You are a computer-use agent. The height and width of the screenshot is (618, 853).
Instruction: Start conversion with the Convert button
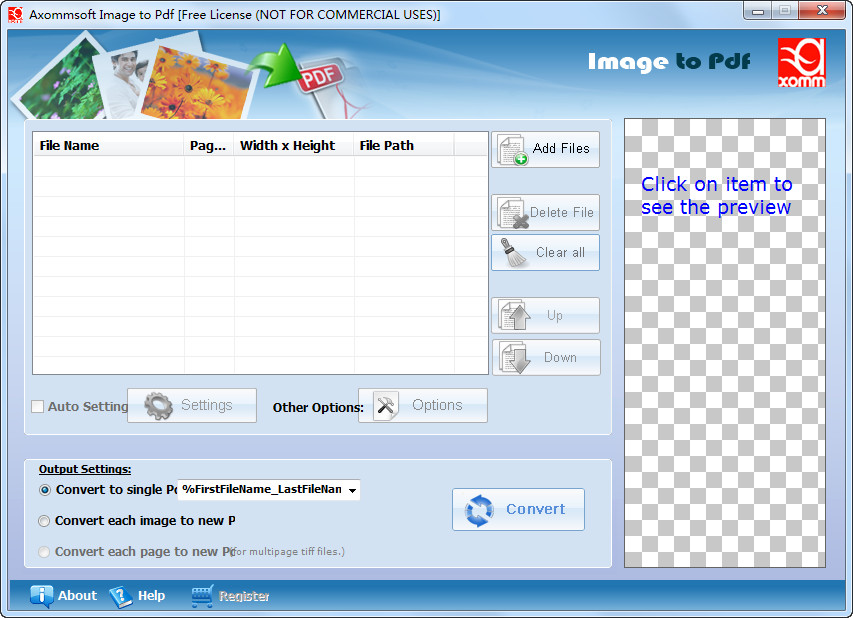518,509
